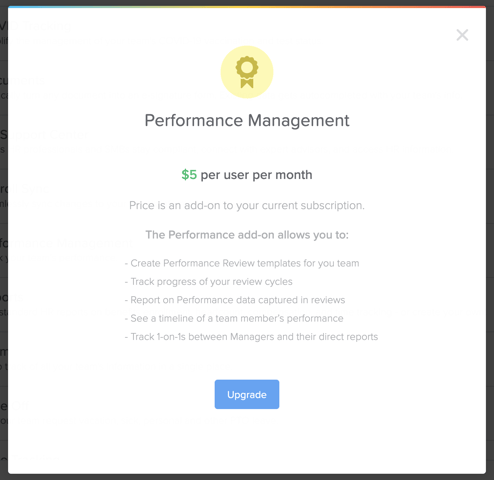Close the Performance Management dialog with X
The width and height of the screenshot is (494, 480).
coord(462,35)
